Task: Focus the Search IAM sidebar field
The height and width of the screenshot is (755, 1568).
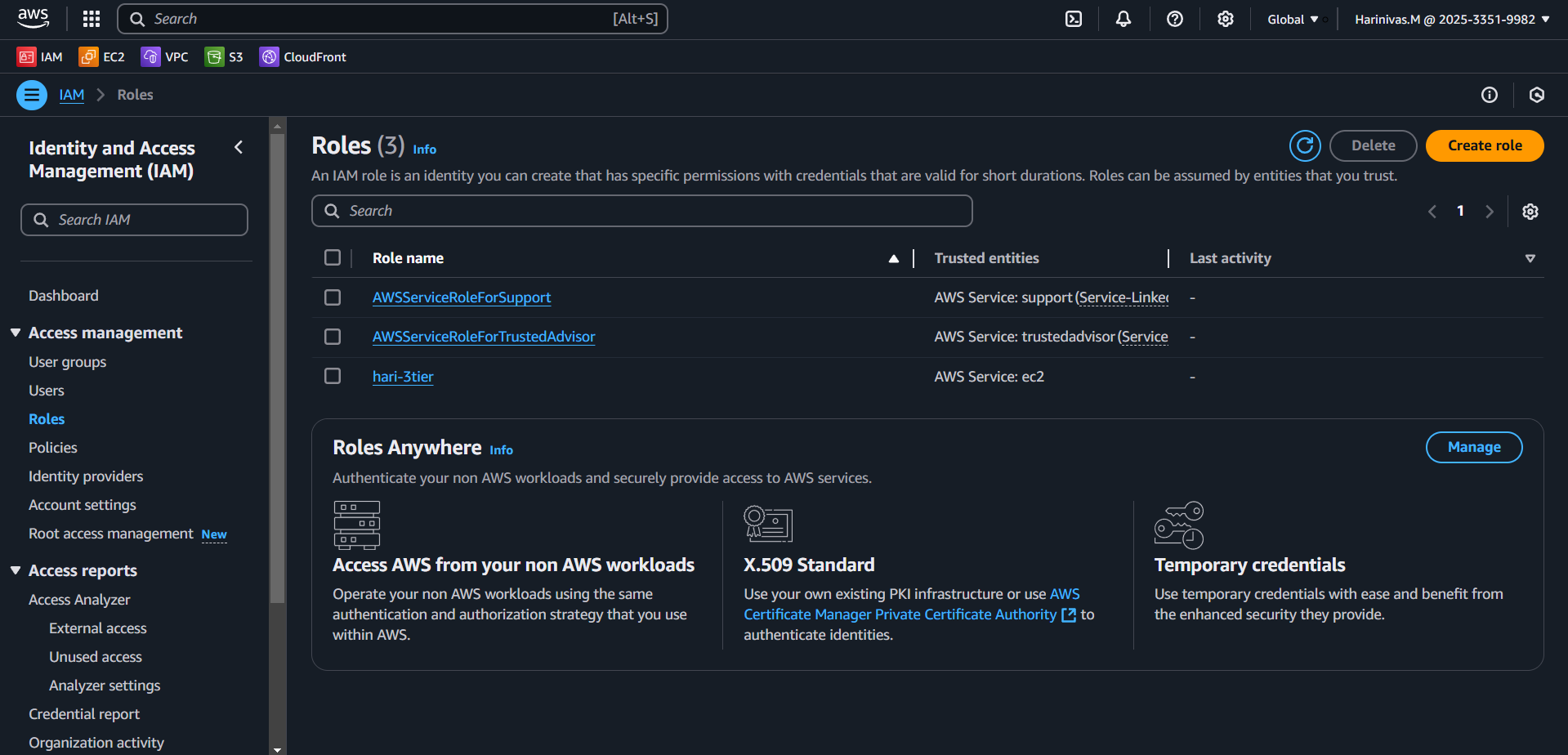Action: click(x=134, y=220)
